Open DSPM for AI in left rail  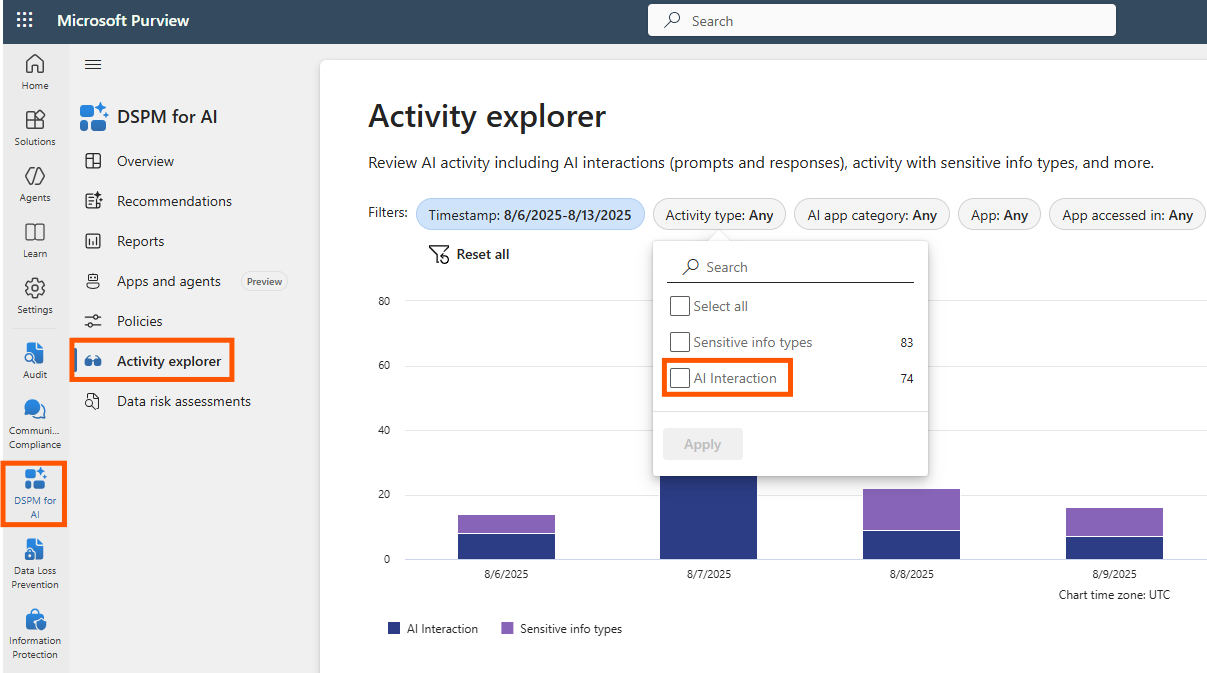point(35,479)
